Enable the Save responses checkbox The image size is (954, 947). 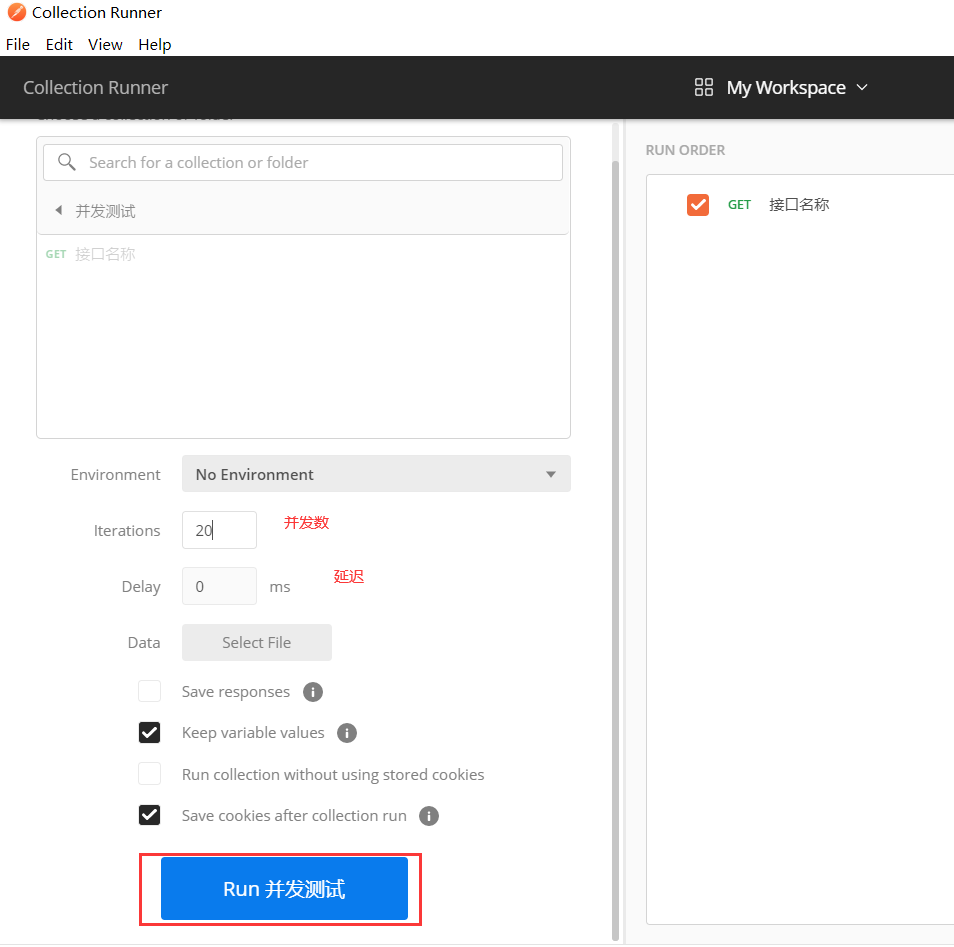point(149,691)
